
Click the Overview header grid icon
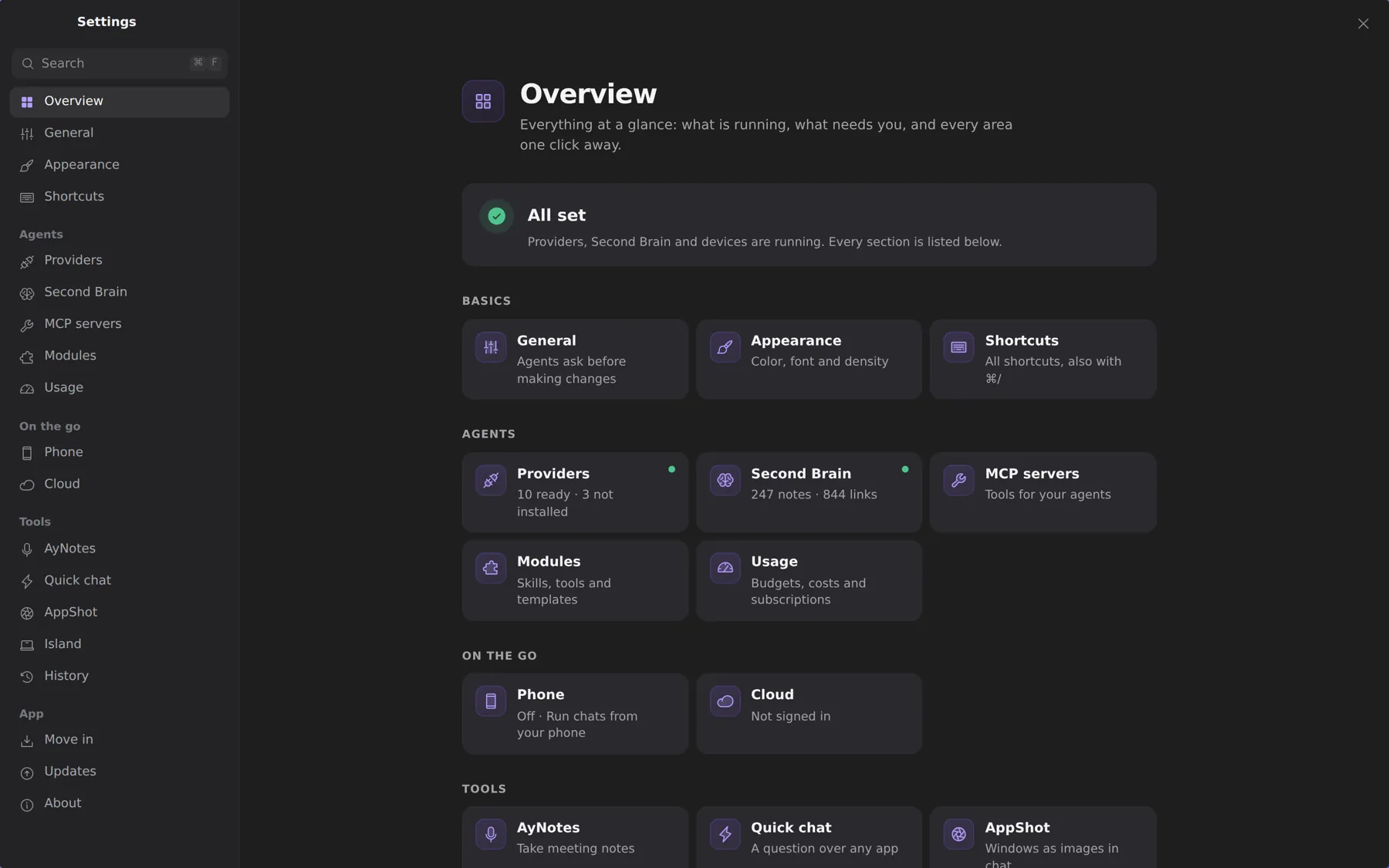(483, 101)
